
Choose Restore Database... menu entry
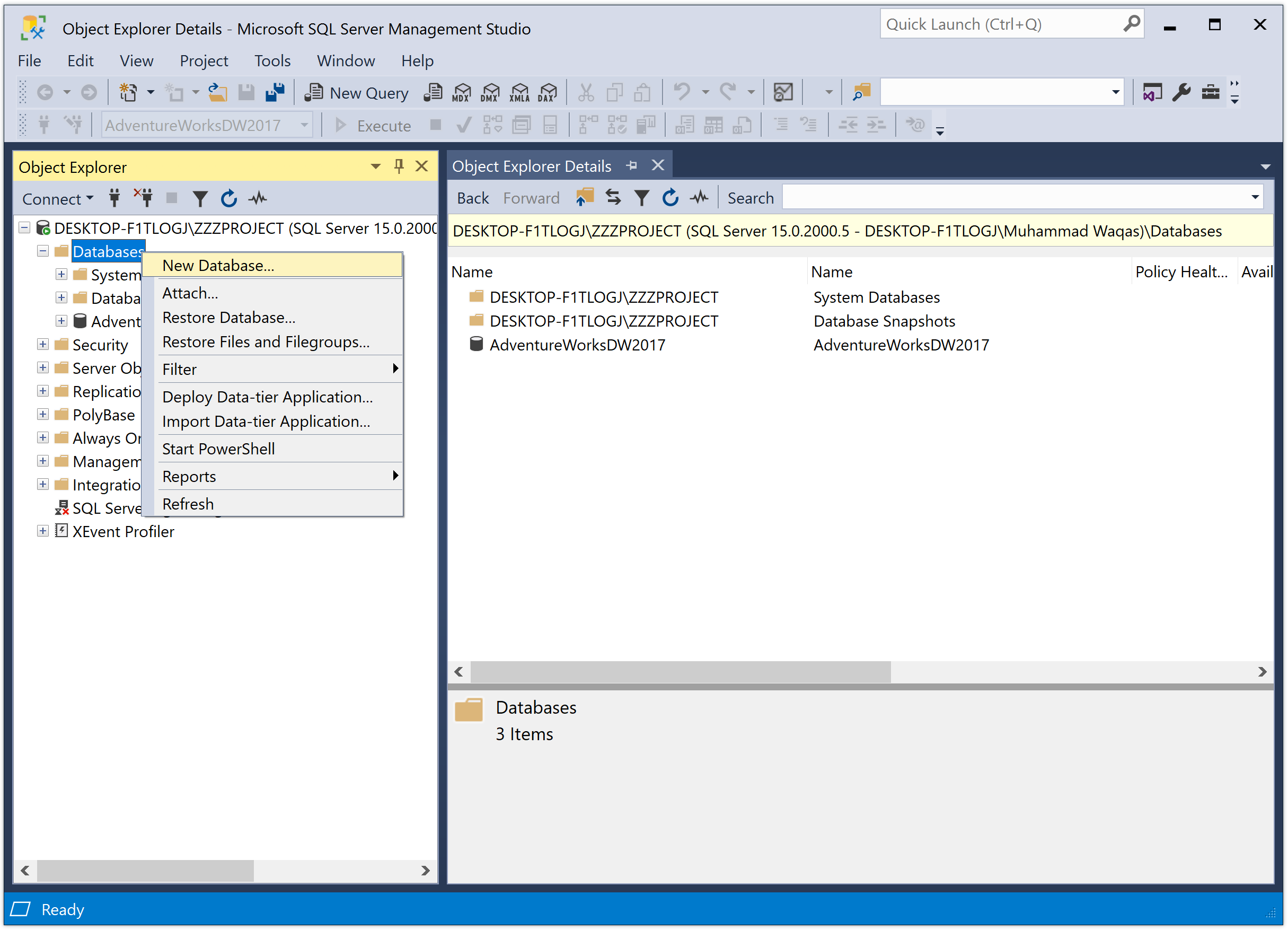click(228, 318)
